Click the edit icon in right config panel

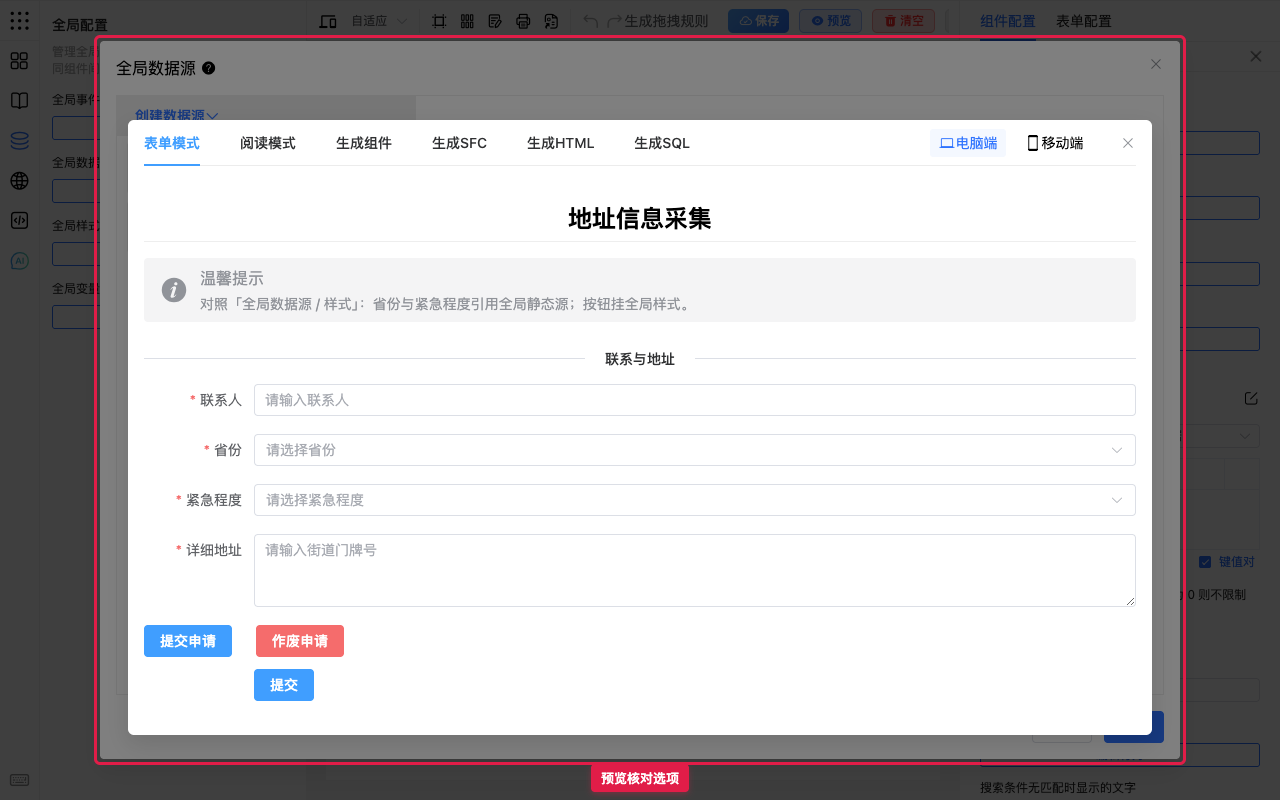pyautogui.click(x=1251, y=398)
